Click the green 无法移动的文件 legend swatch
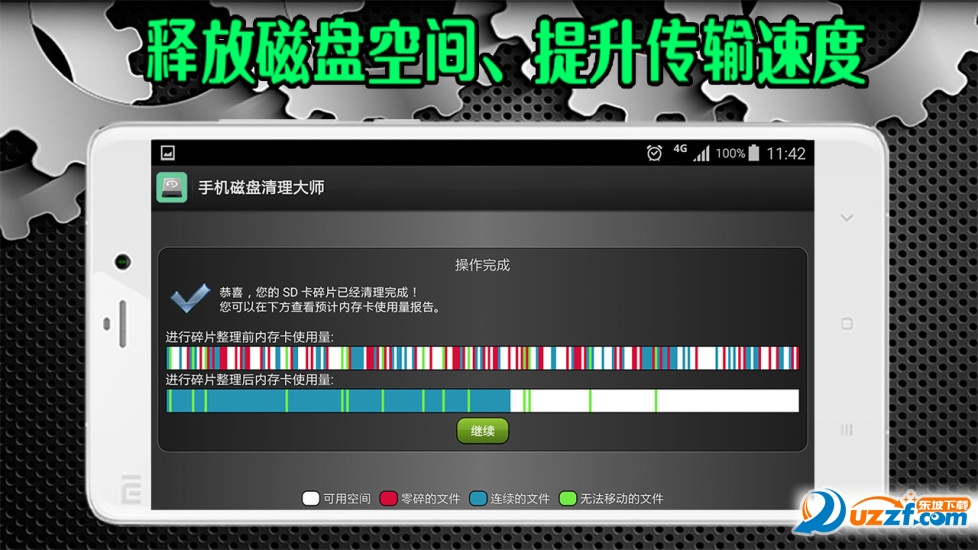978x550 pixels. [568, 498]
